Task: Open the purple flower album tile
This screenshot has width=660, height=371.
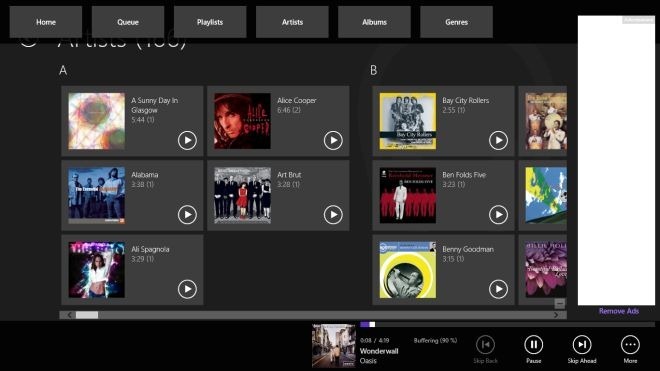Action: [543, 270]
